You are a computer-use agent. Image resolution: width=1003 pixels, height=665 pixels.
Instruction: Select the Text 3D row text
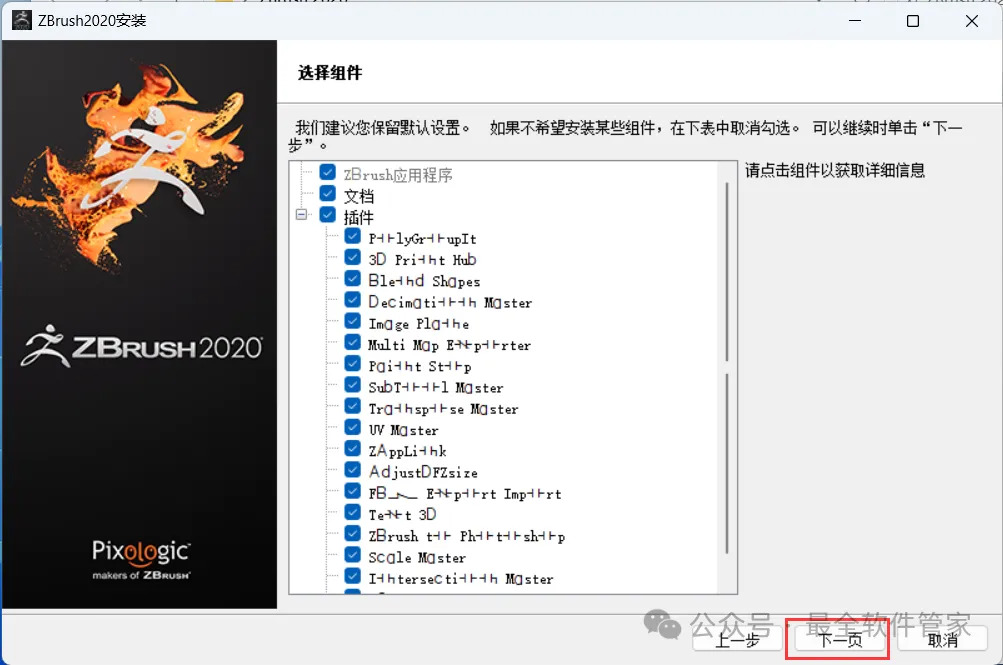tap(402, 515)
